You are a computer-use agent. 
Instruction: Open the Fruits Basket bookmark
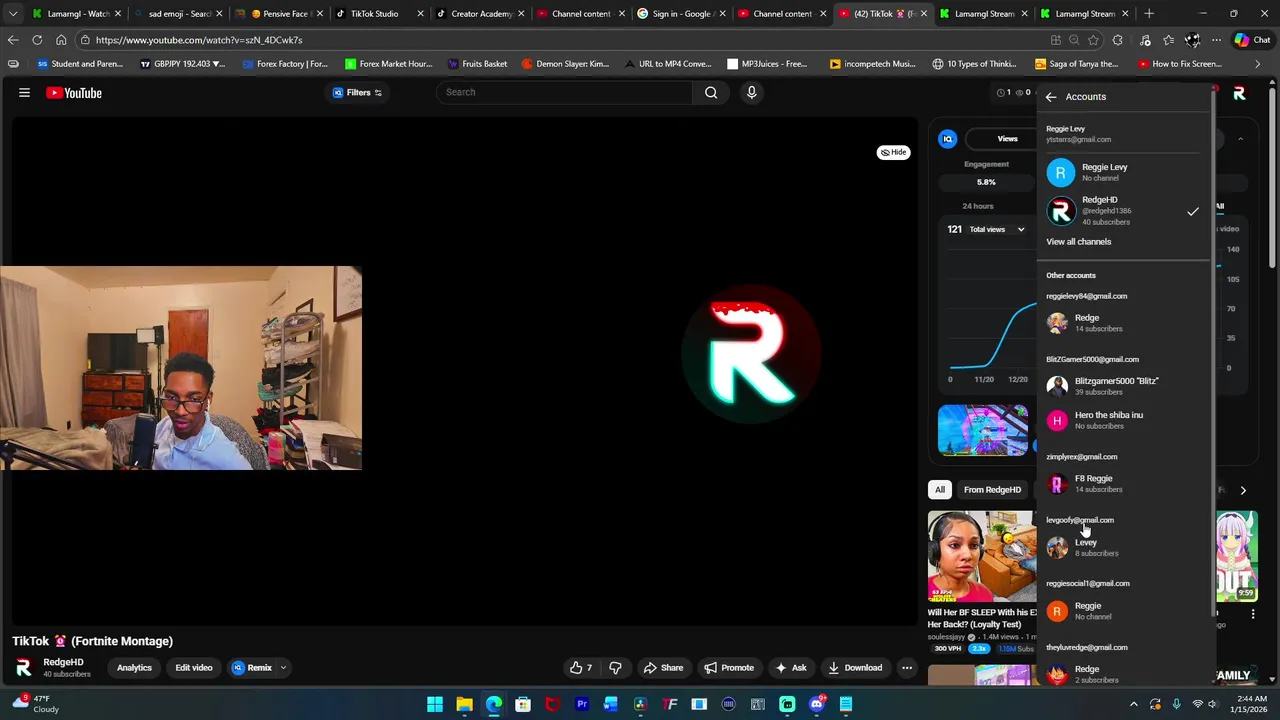[478, 64]
